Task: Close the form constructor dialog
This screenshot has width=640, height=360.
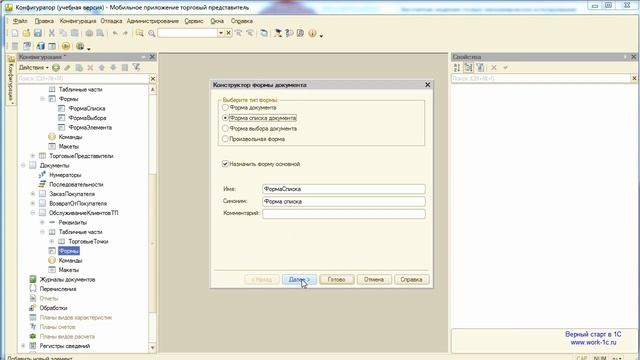Action: tap(427, 85)
